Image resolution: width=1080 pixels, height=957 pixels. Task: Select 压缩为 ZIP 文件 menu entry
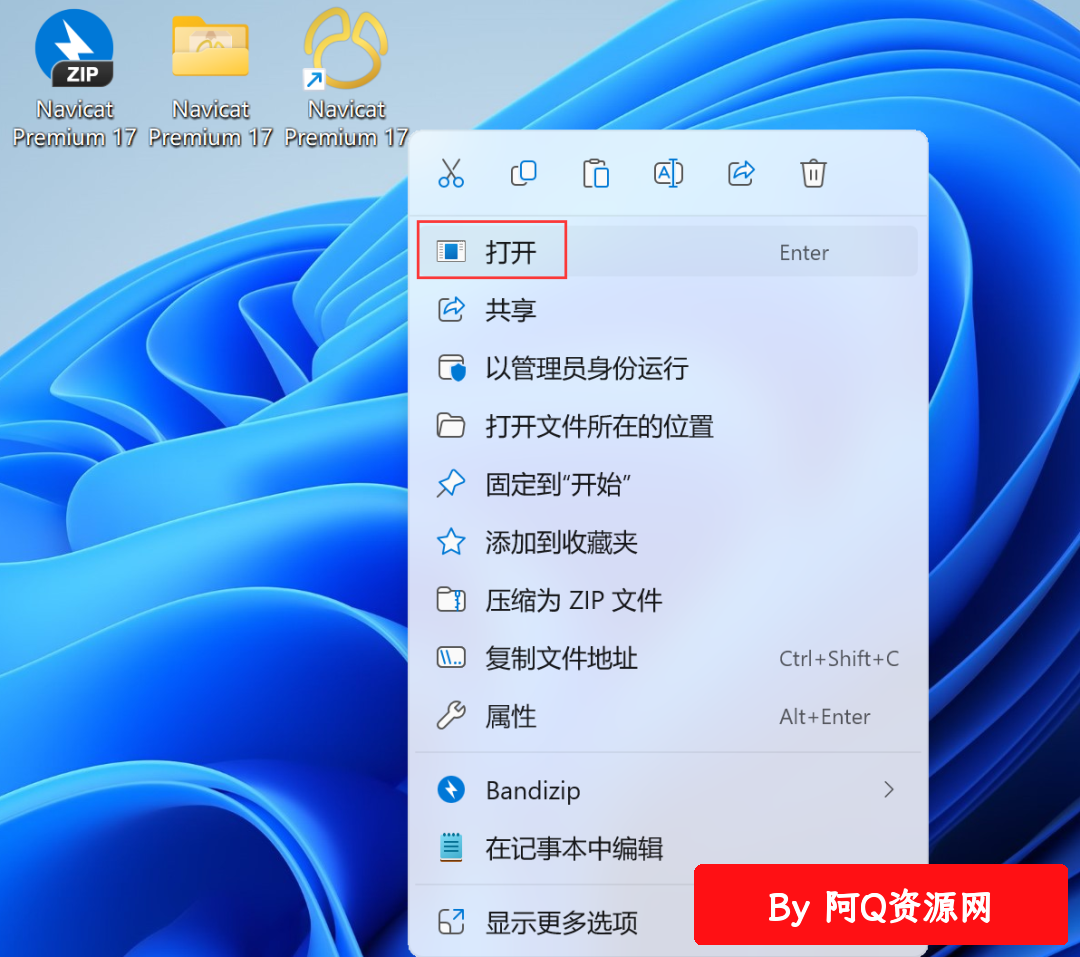coord(667,600)
